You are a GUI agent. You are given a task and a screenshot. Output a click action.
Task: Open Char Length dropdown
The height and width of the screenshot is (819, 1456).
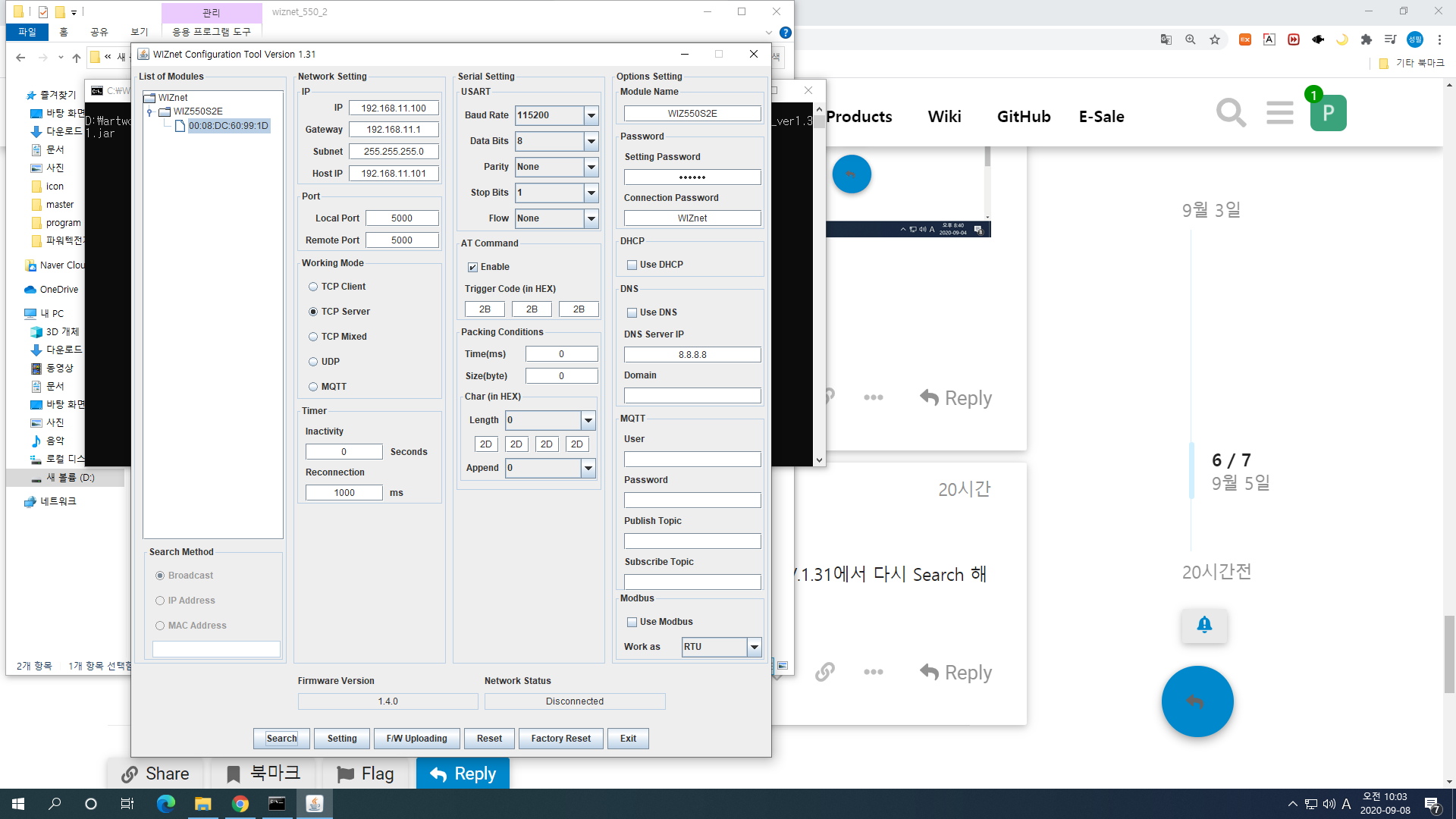[588, 420]
